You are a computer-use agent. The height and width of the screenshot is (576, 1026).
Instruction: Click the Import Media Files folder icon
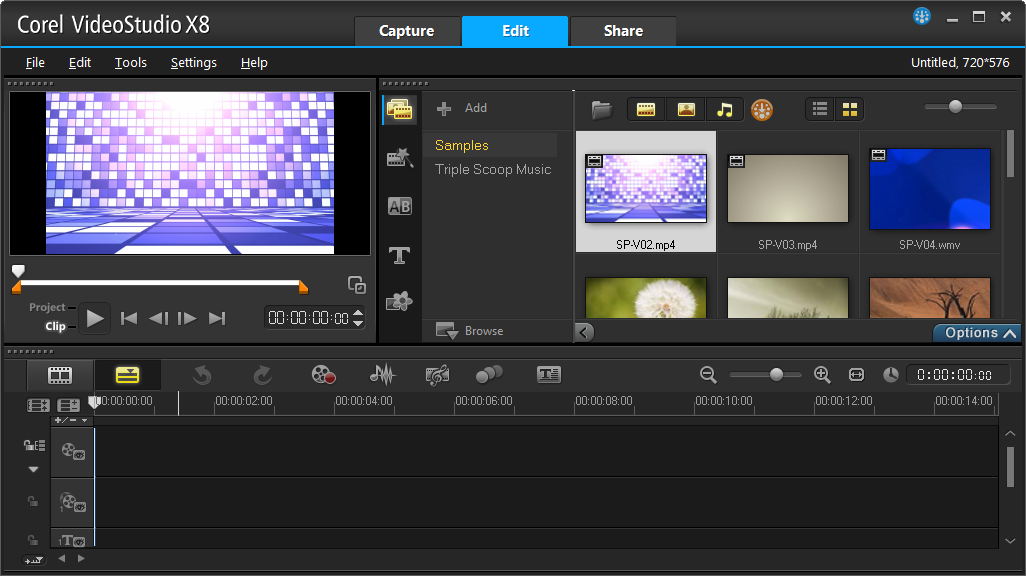[601, 109]
